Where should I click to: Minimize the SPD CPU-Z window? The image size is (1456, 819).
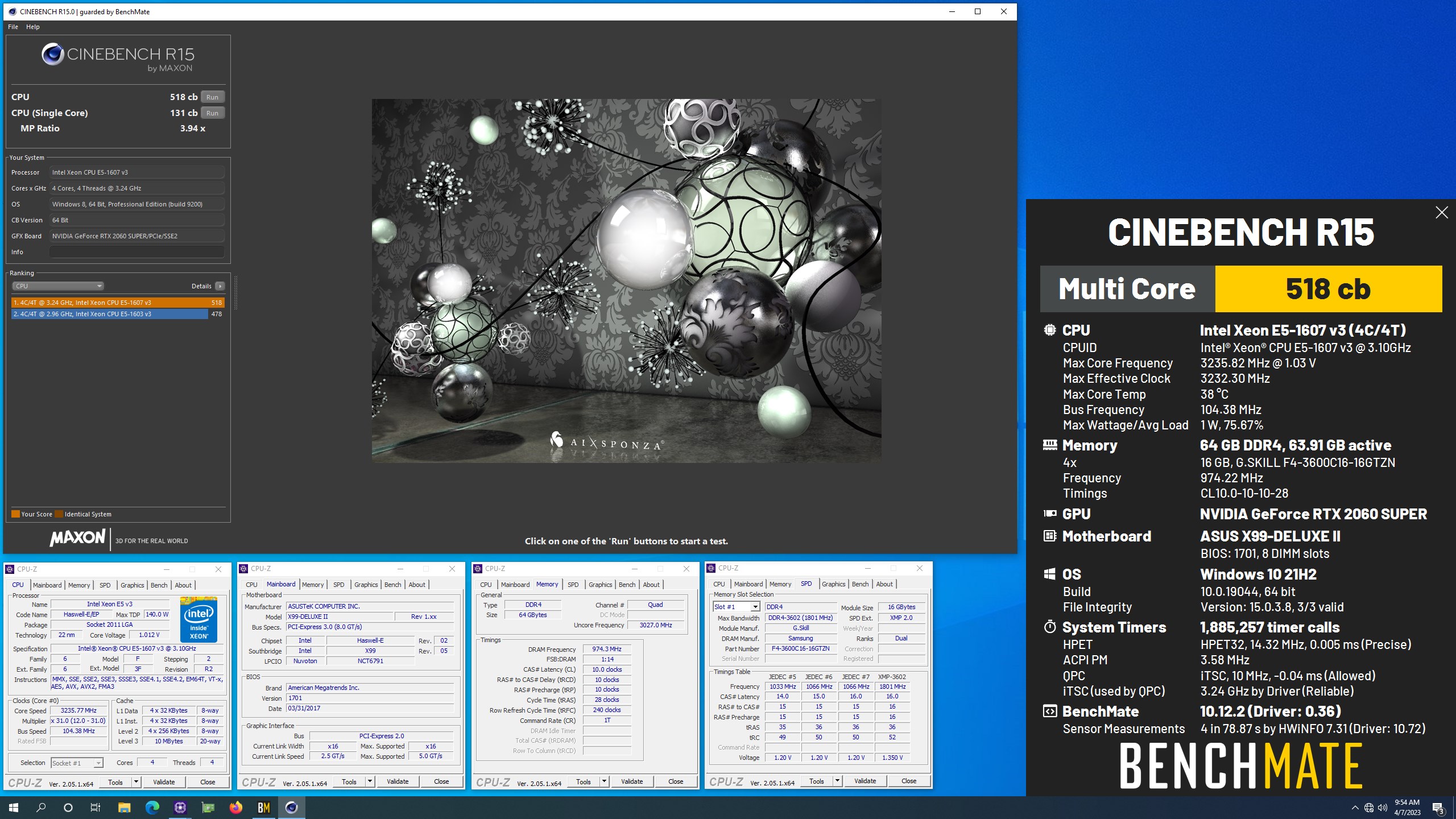click(867, 568)
